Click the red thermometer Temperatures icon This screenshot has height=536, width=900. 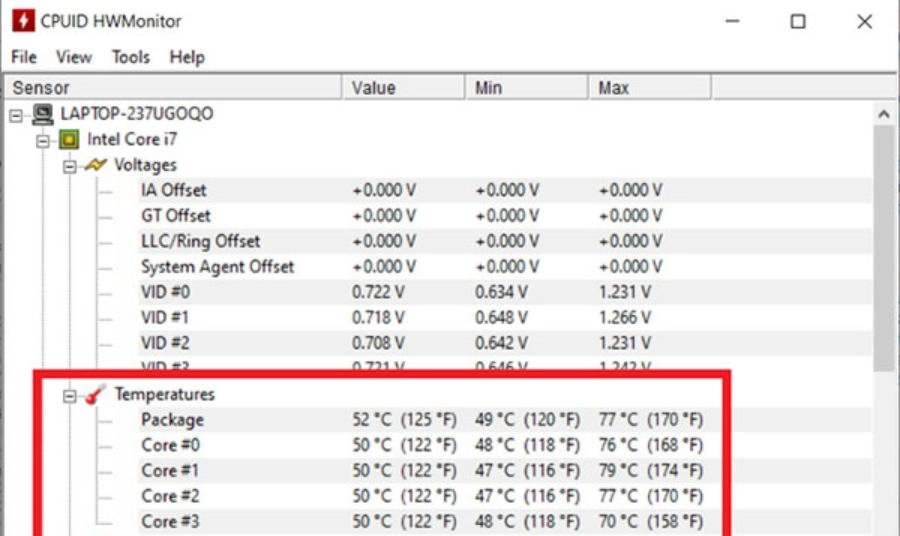tap(95, 394)
